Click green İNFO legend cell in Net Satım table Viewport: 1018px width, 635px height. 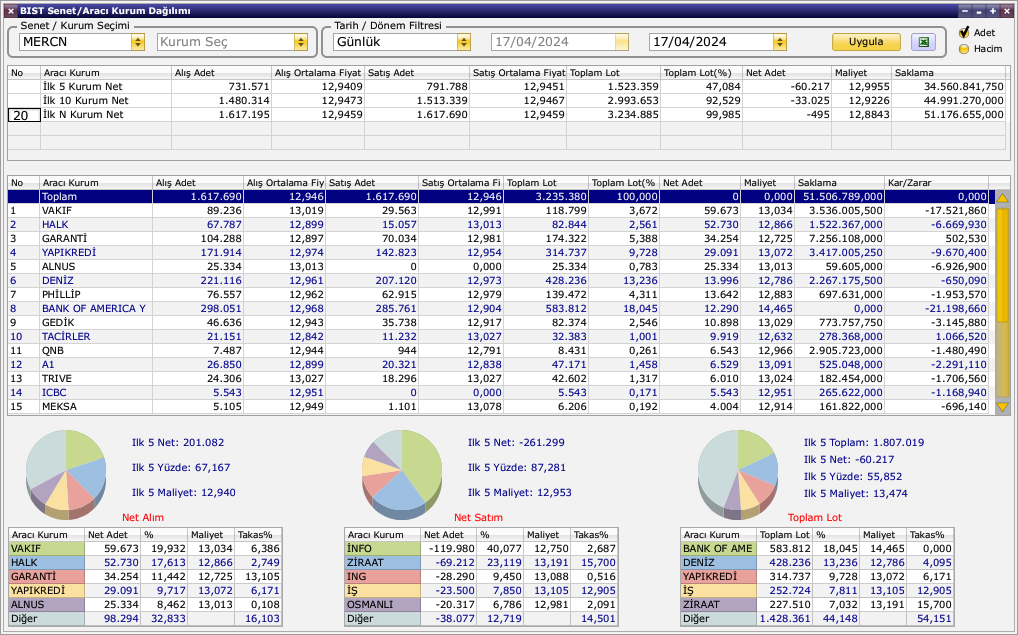pyautogui.click(x=382, y=549)
